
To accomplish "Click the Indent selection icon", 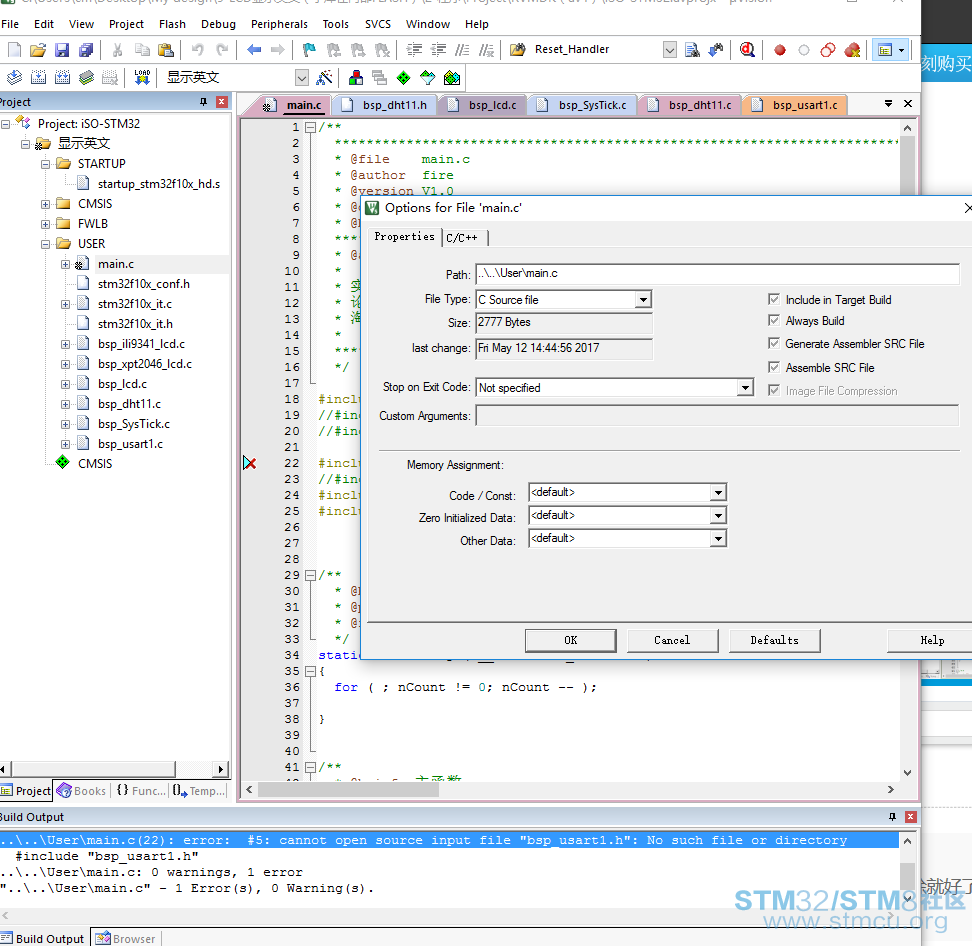I will point(413,50).
